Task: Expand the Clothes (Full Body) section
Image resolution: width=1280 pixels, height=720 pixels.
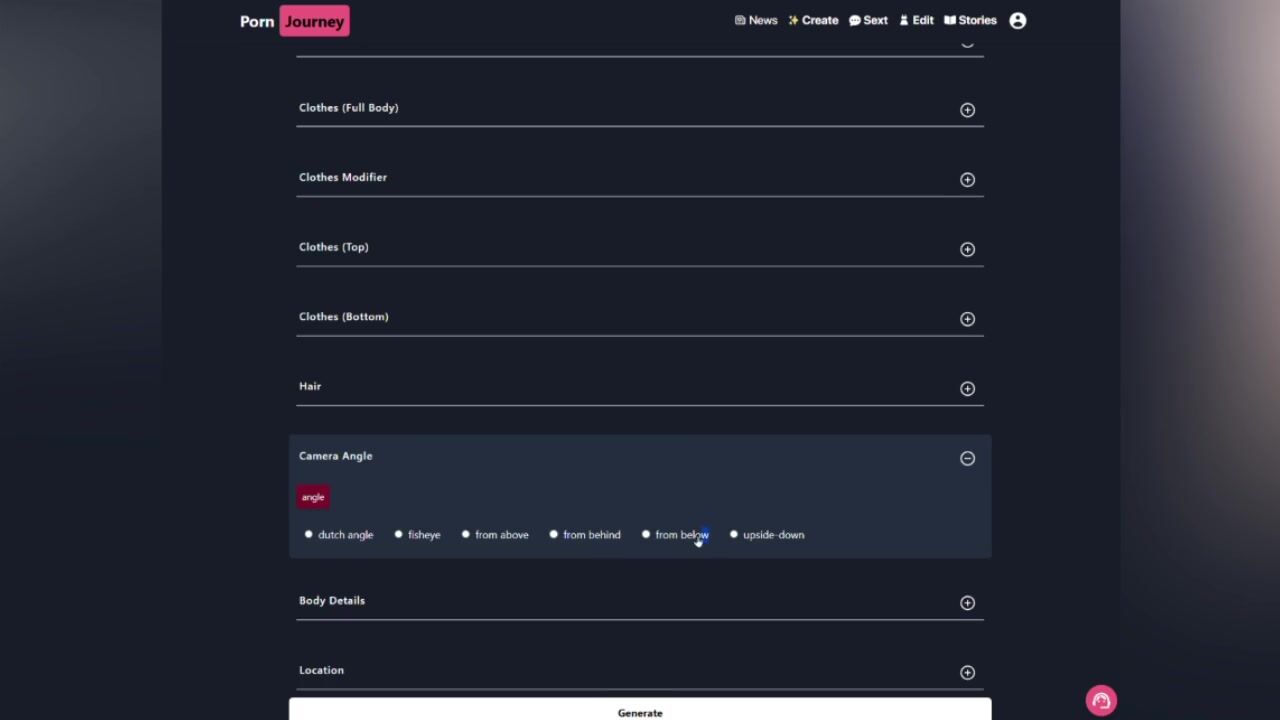Action: tap(967, 110)
